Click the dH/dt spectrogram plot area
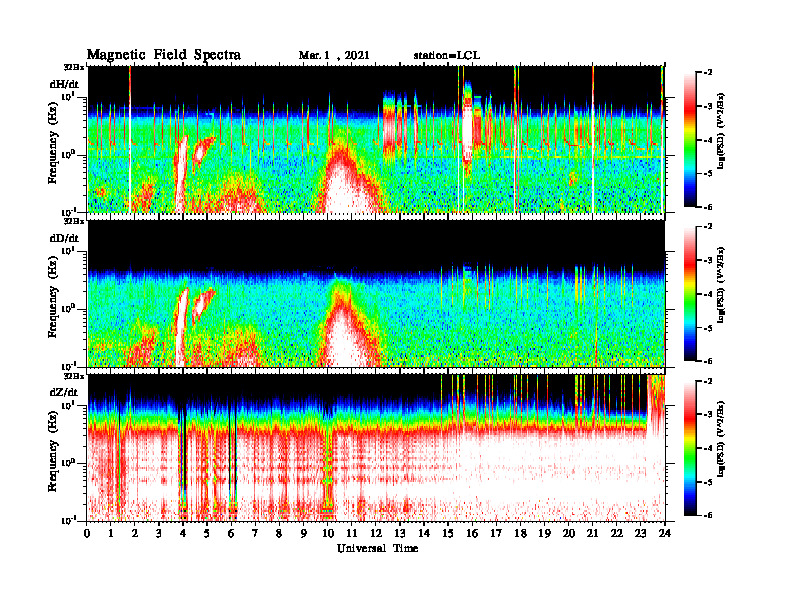Screen dimensions: 792x612 [376, 139]
